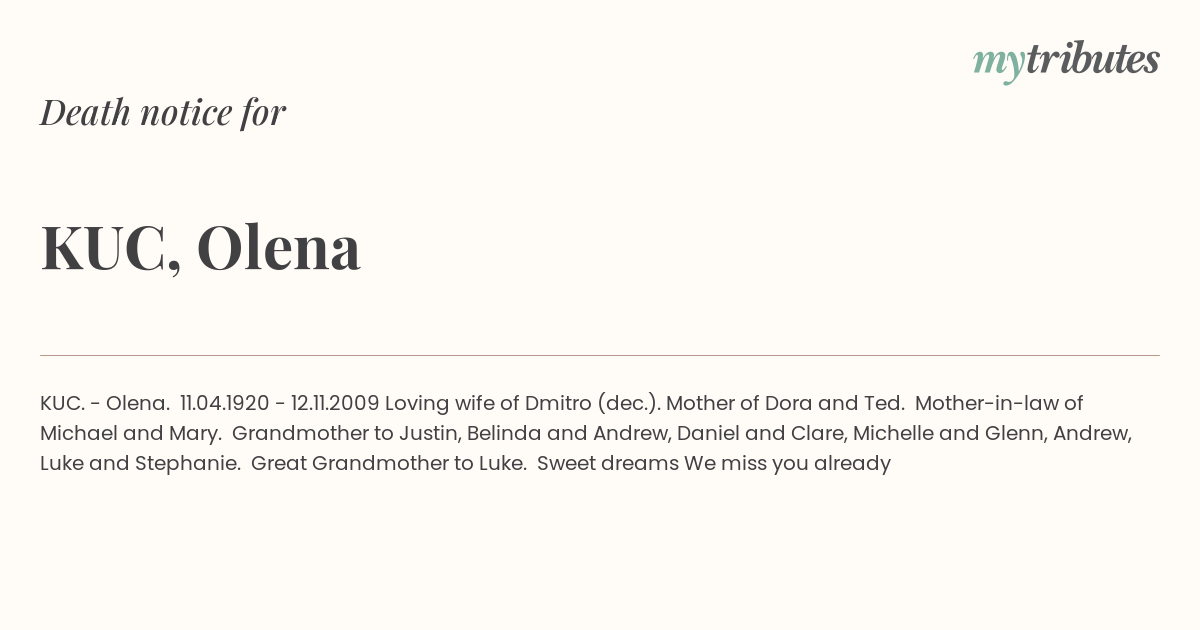The height and width of the screenshot is (630, 1200).
Task: Click "Luke and Stephanie" in notice text
Action: coord(140,464)
